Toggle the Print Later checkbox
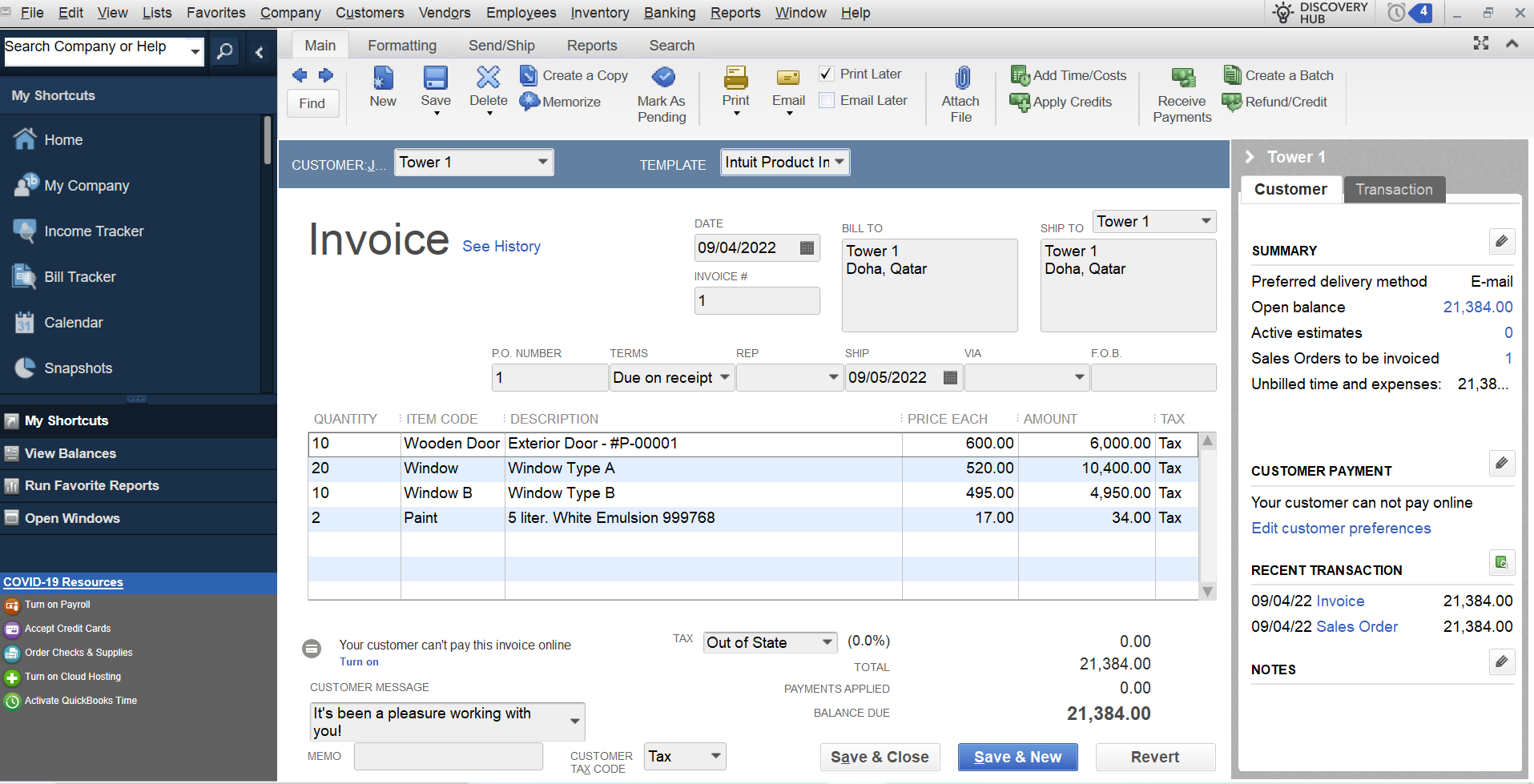Image resolution: width=1534 pixels, height=784 pixels. (x=827, y=74)
